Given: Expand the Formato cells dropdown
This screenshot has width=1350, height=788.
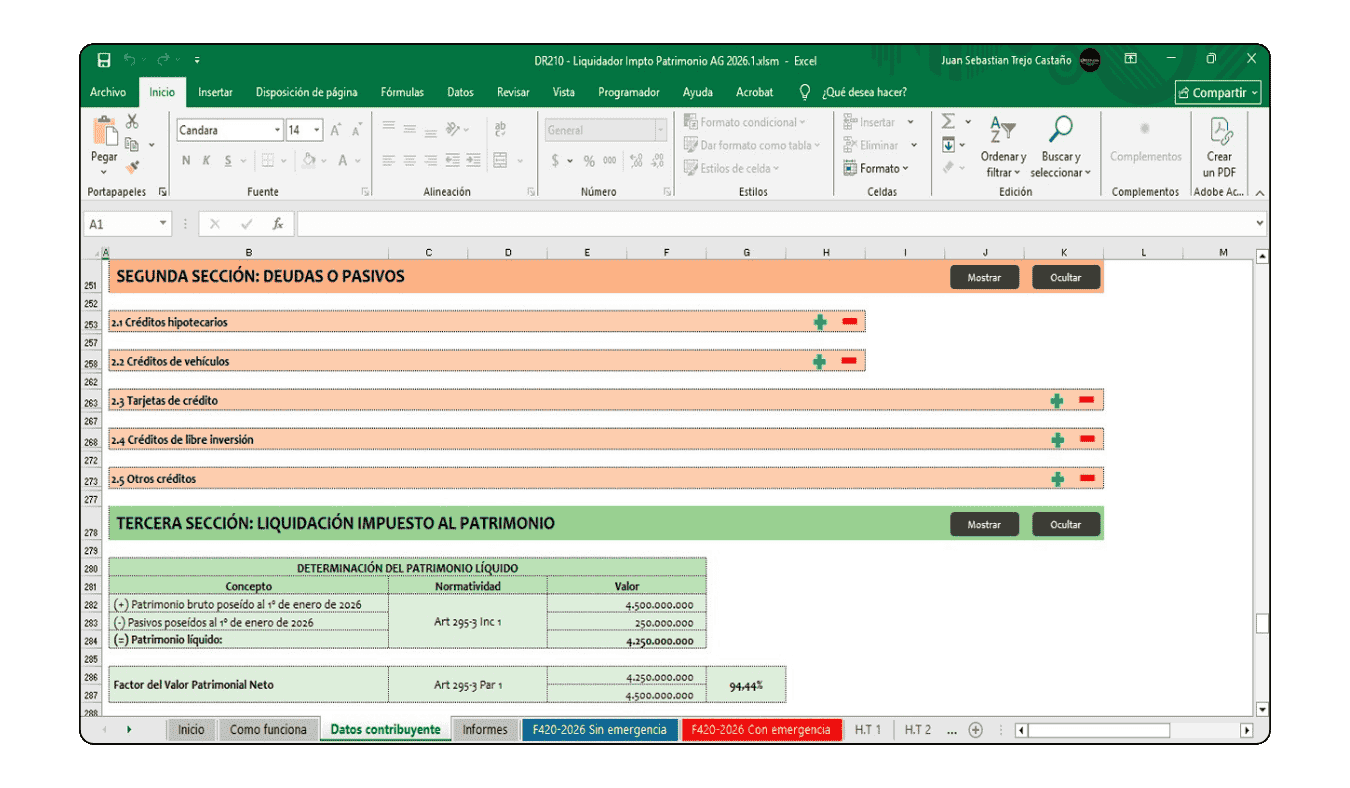Looking at the screenshot, I should click(884, 169).
